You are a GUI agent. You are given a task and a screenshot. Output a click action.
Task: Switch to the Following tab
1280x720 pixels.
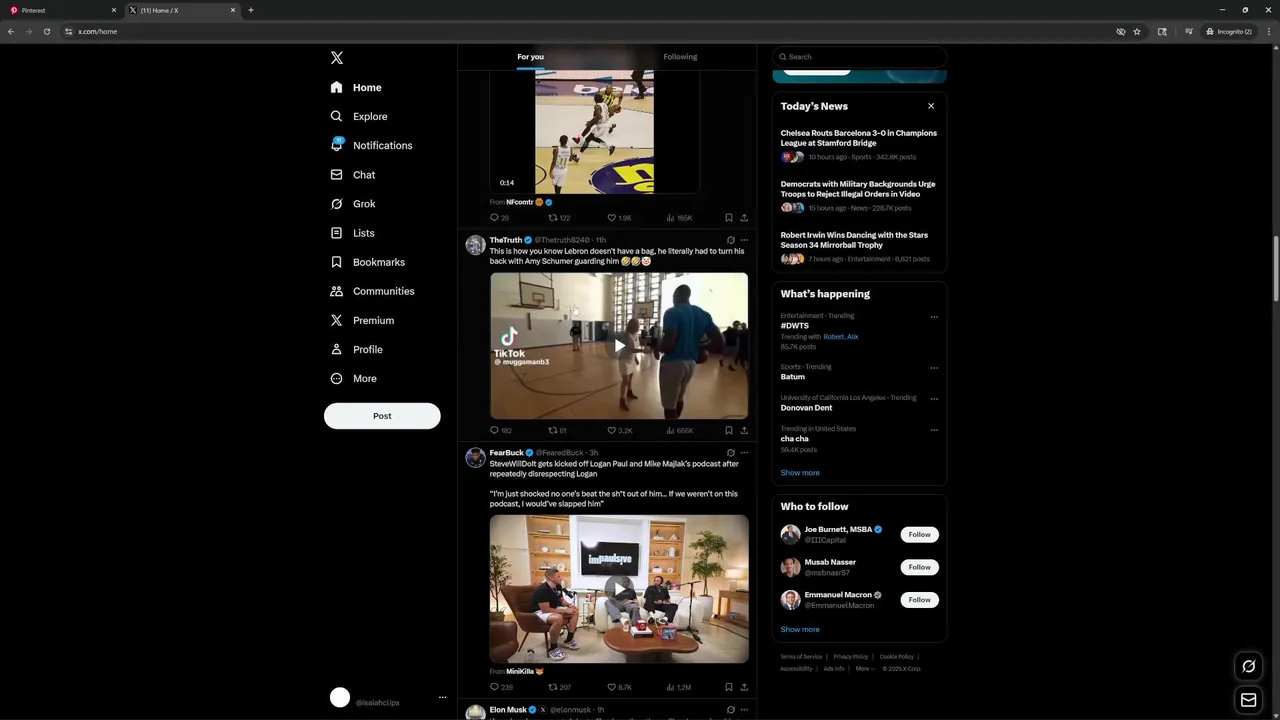[x=680, y=57]
